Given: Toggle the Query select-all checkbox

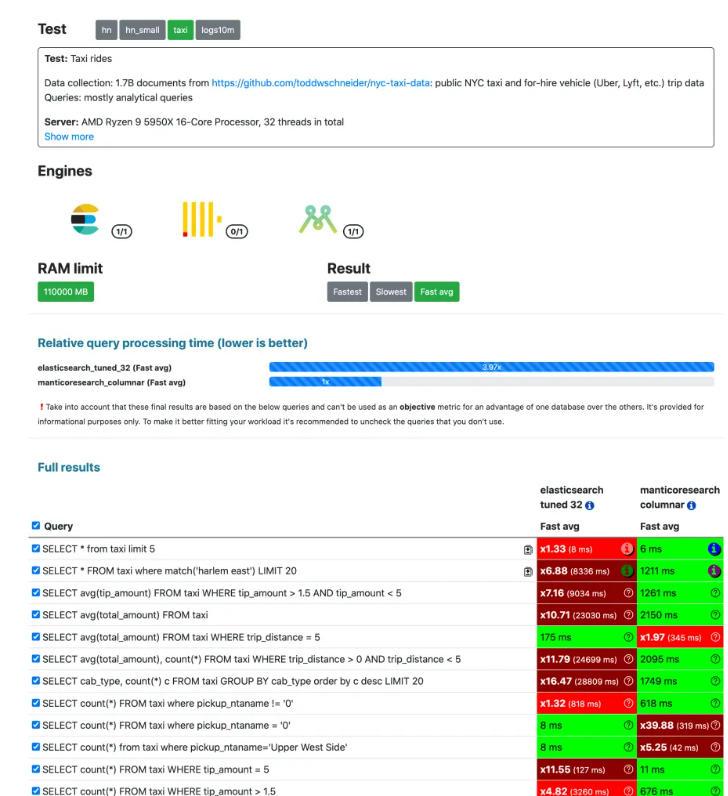Looking at the screenshot, I should (x=36, y=525).
